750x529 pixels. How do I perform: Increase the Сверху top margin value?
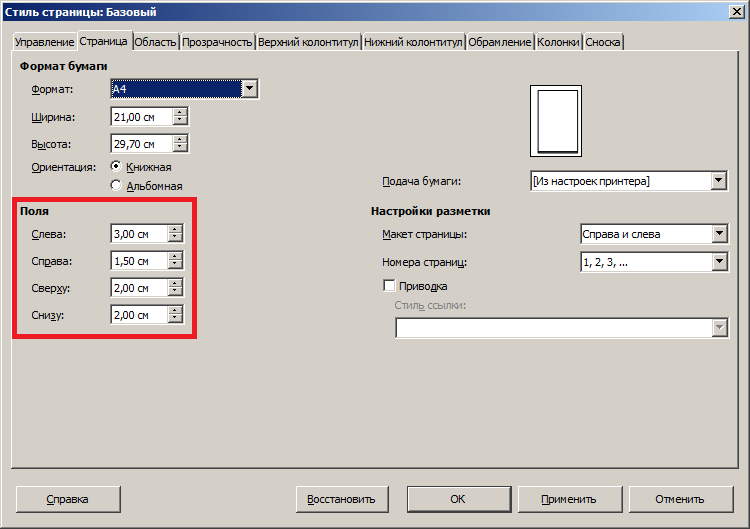click(175, 283)
